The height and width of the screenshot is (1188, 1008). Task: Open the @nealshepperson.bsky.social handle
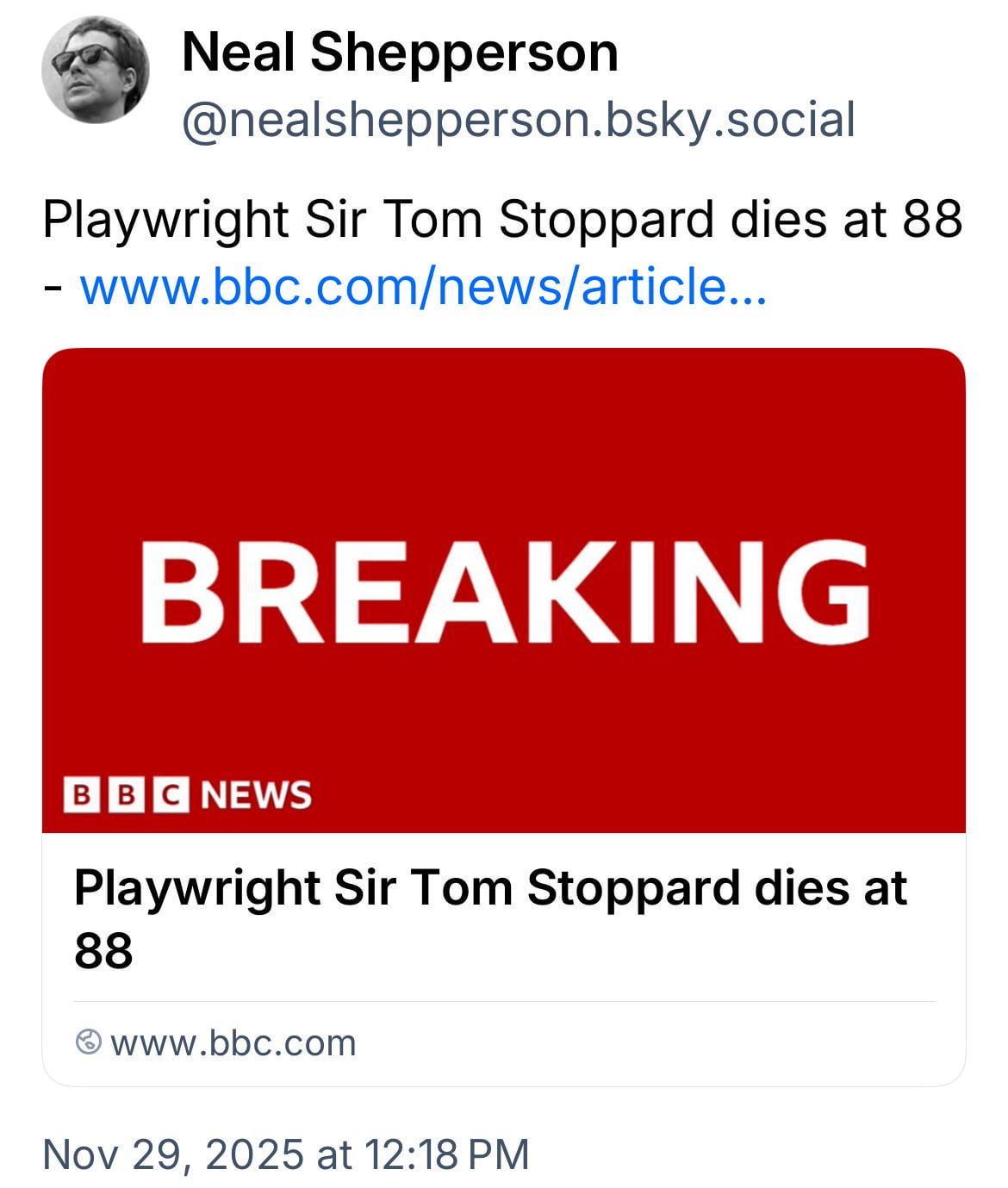(517, 119)
